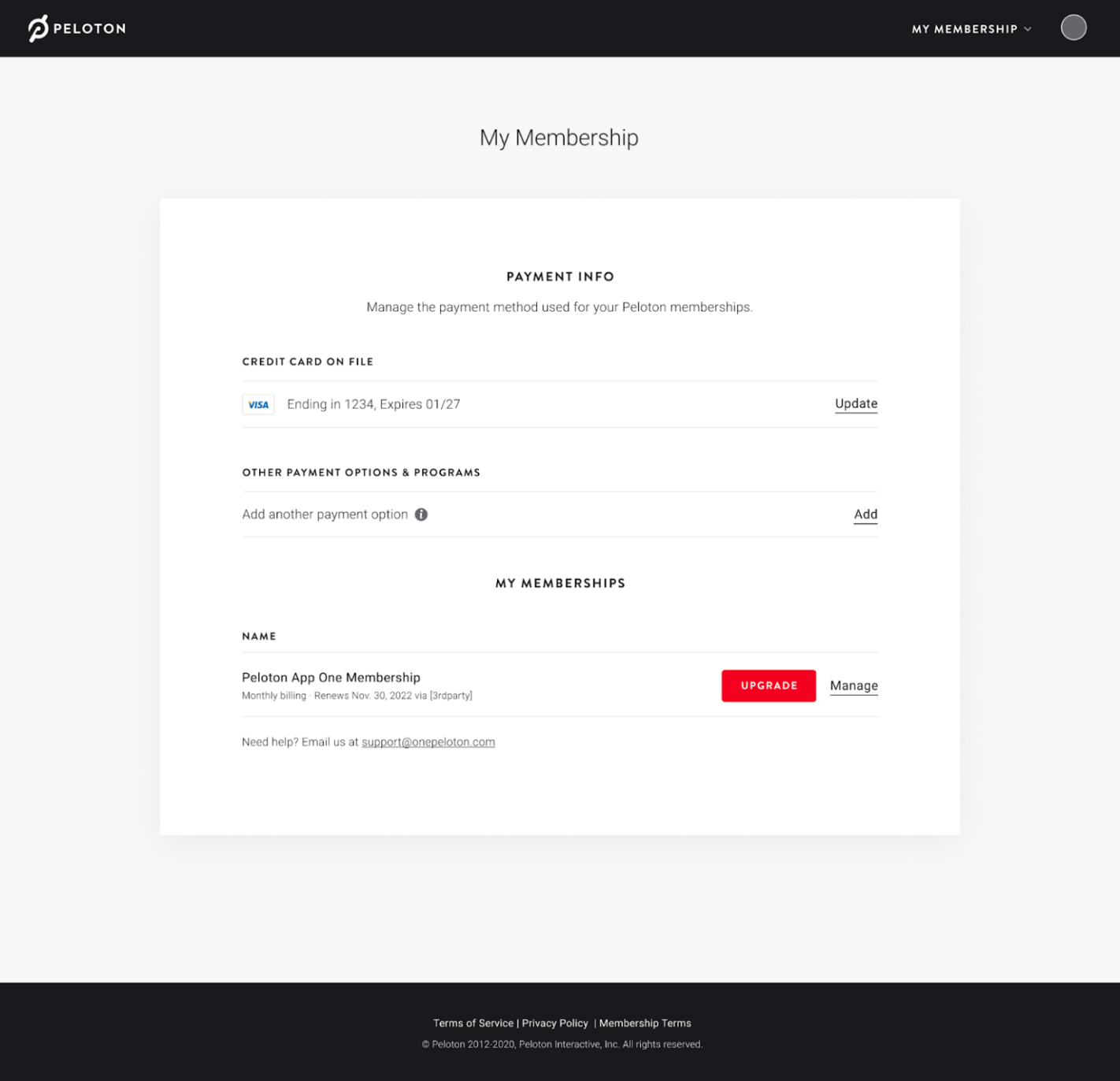Click Add to add another payment option
Screen dimensions: 1120x1081
pyautogui.click(x=865, y=514)
